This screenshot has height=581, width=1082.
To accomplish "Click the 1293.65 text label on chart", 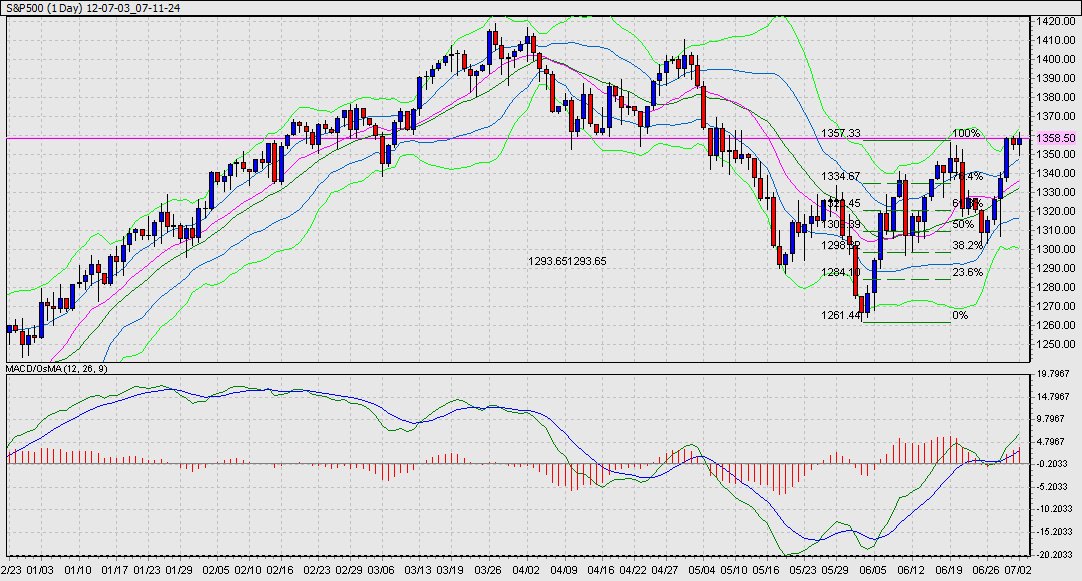I will [567, 261].
